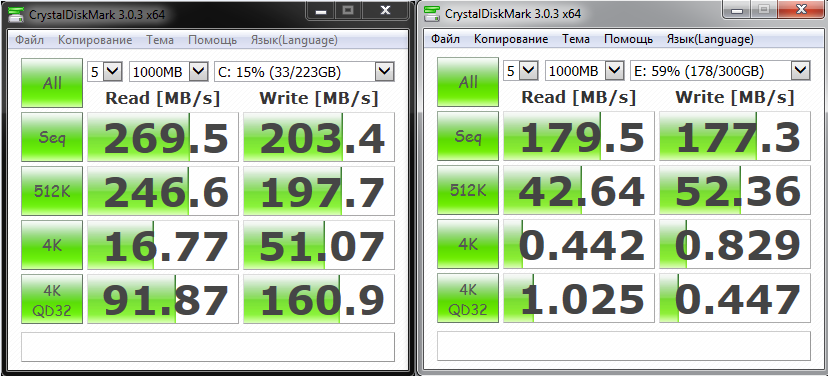Open Язык(Language) menu in the right window
Image resolution: width=828 pixels, height=376 pixels.
click(x=710, y=39)
